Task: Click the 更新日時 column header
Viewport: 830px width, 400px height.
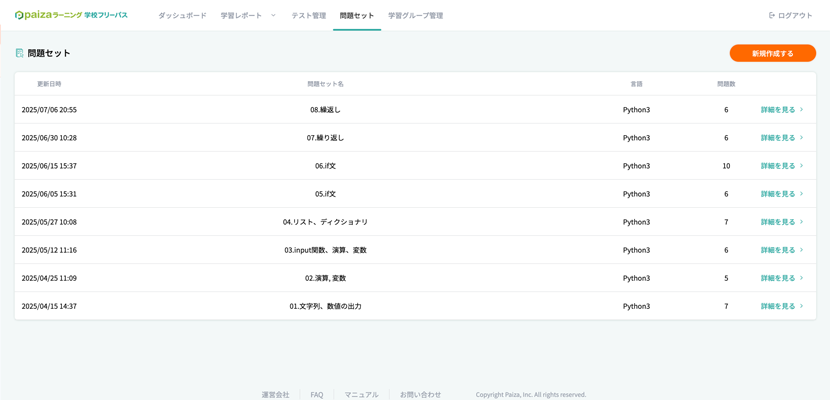Action: tap(49, 84)
